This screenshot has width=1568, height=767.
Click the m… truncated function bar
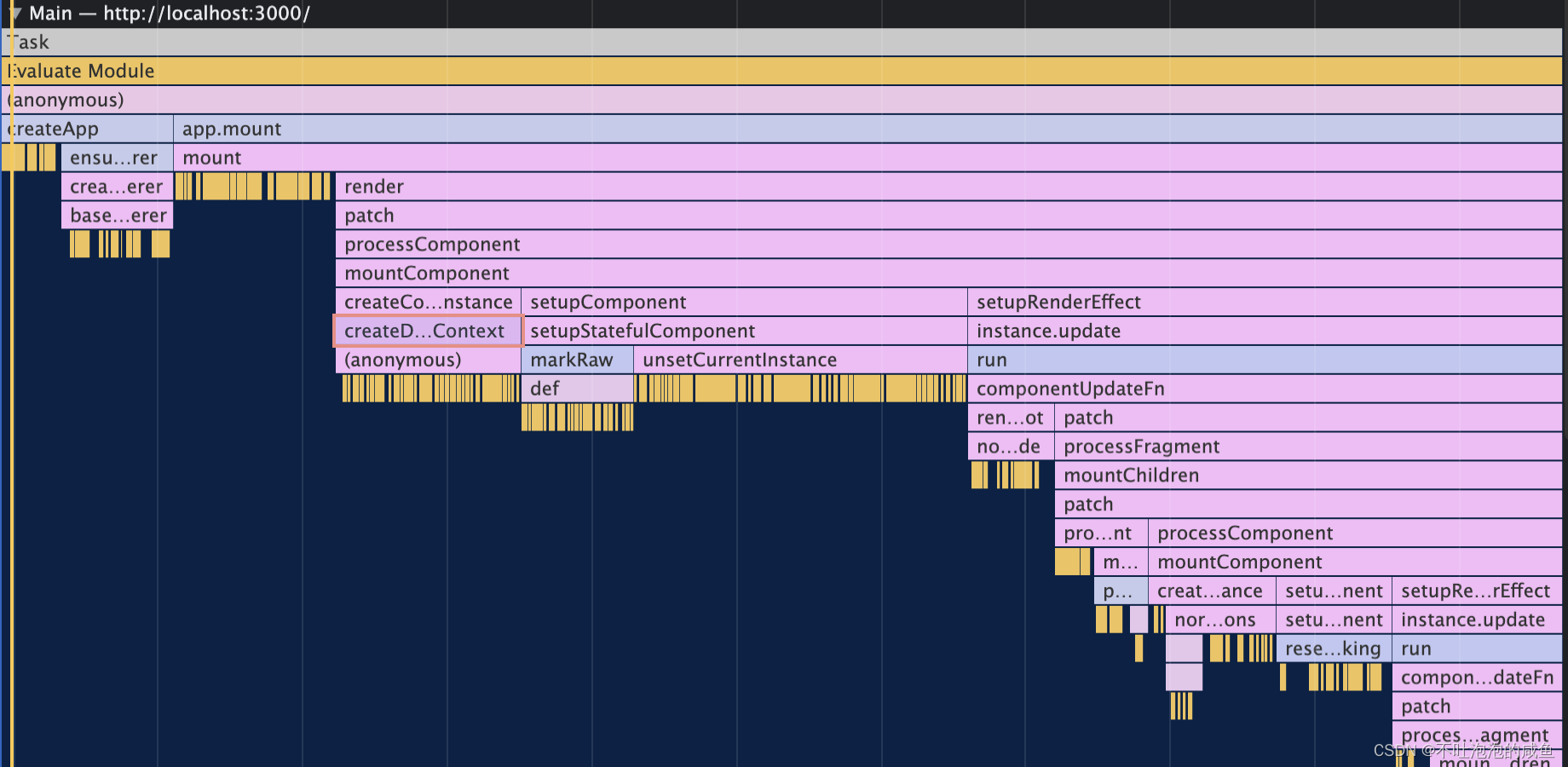coord(1121,563)
